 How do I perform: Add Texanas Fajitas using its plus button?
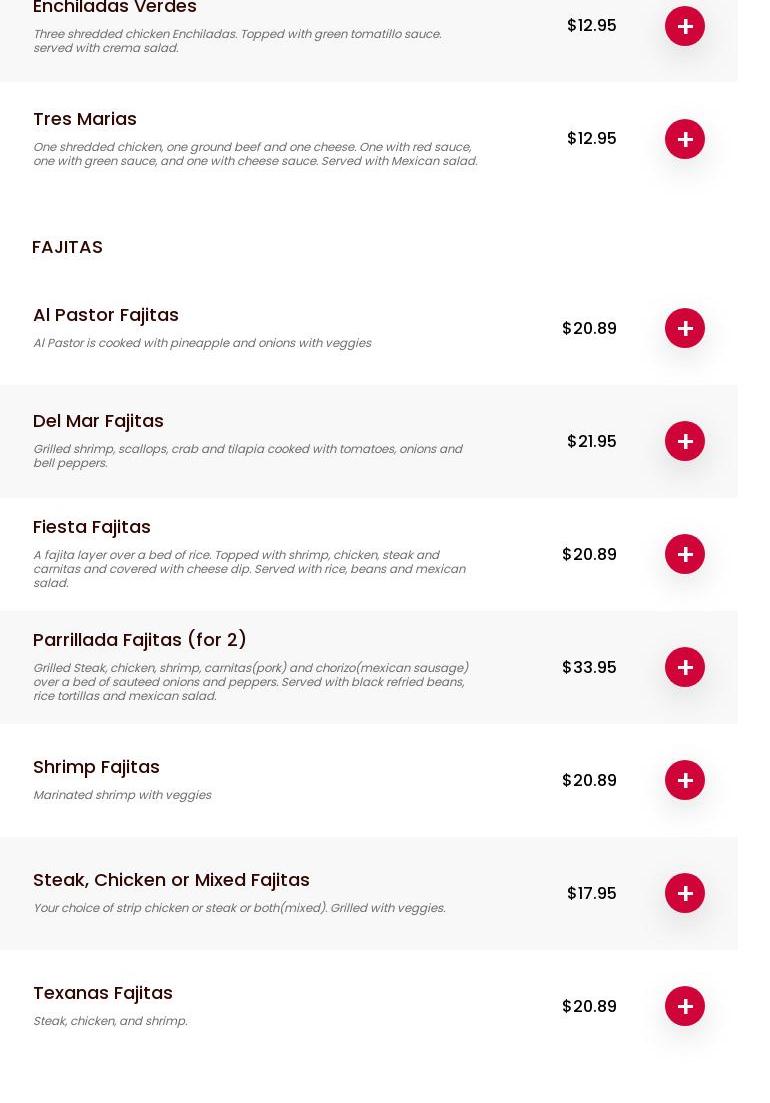(x=685, y=1006)
